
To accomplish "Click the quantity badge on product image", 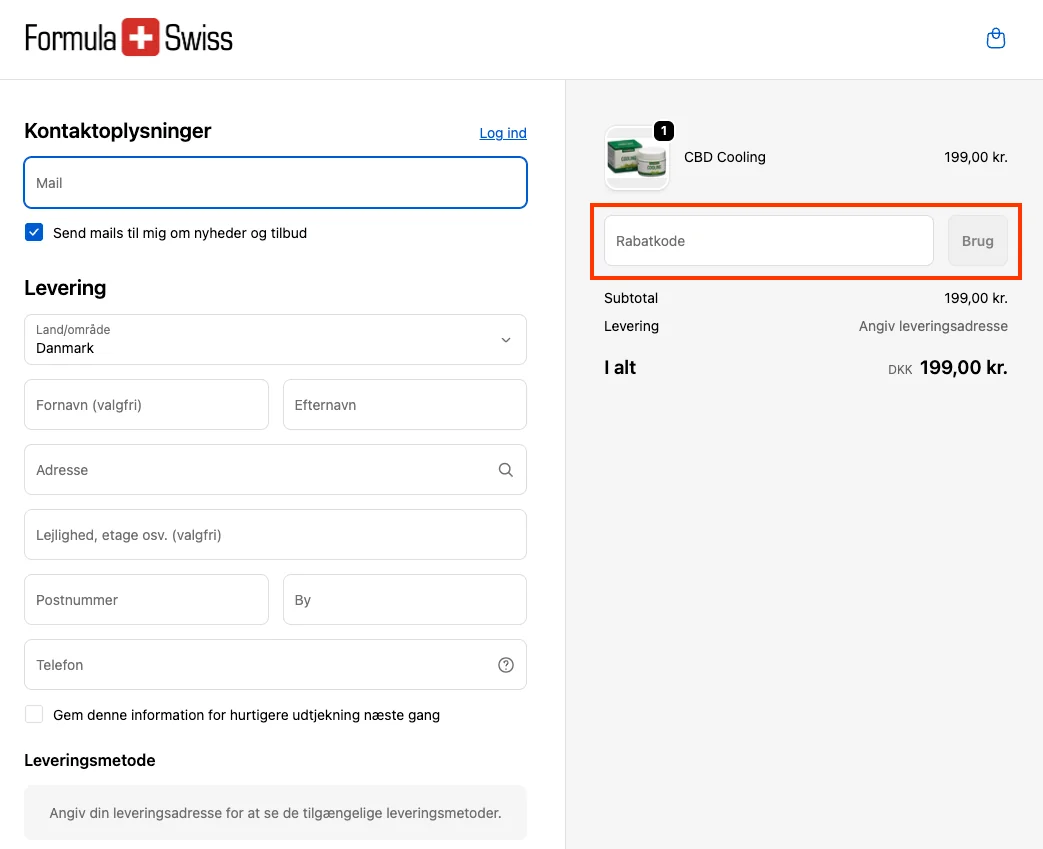I will 664,131.
